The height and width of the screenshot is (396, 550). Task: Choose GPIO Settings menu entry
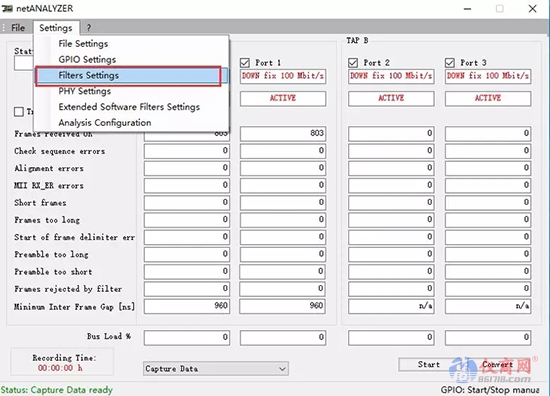coord(87,60)
